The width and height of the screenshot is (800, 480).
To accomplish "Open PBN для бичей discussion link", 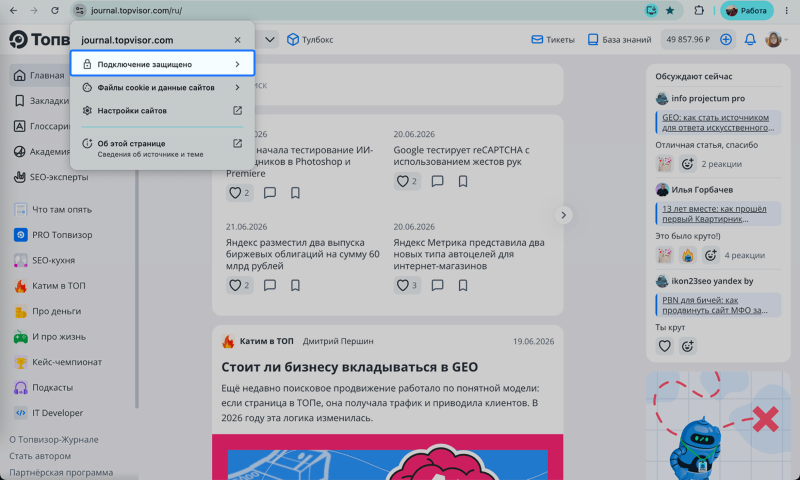I will pos(718,305).
